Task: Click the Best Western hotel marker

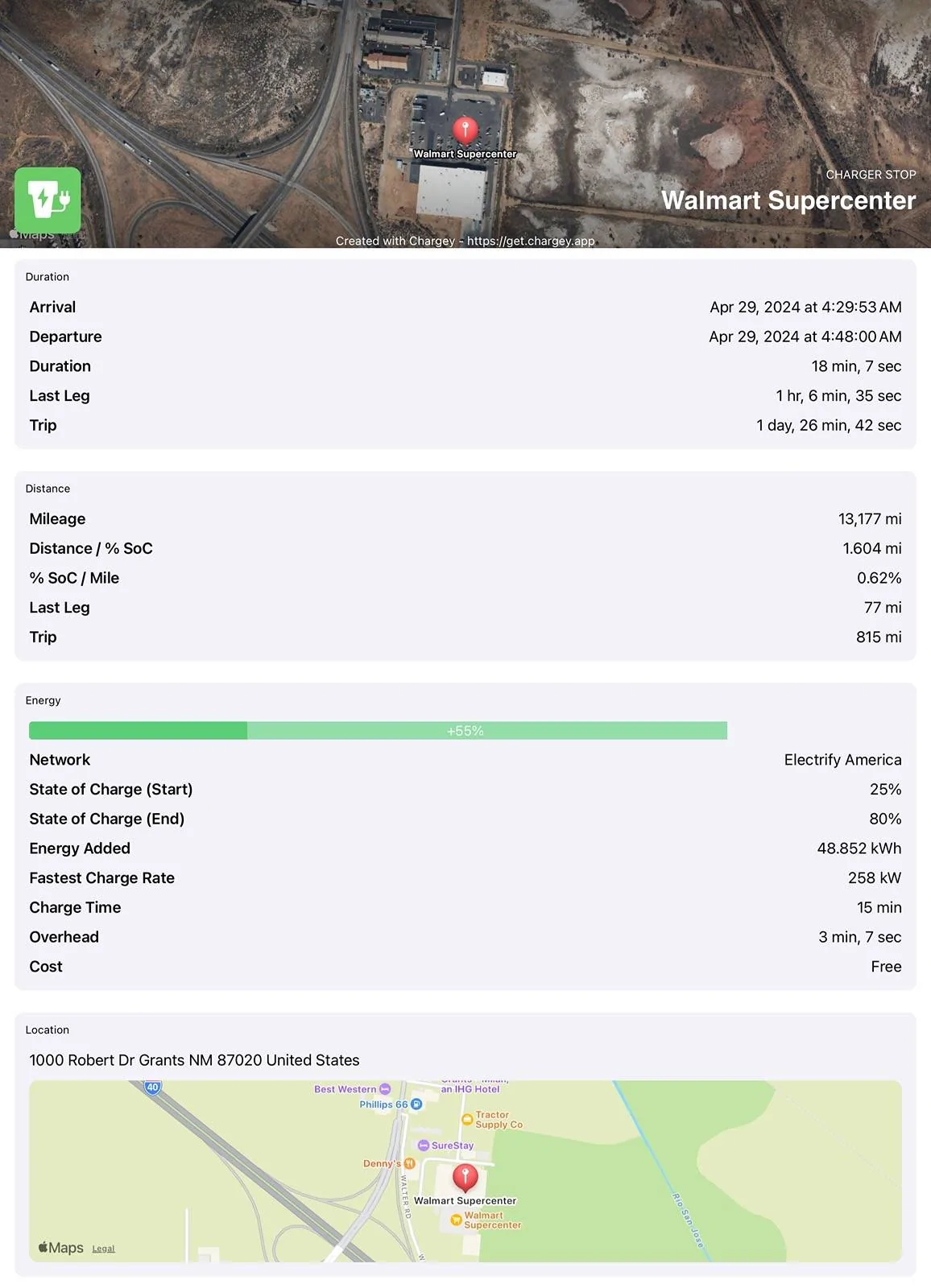Action: coord(385,1089)
